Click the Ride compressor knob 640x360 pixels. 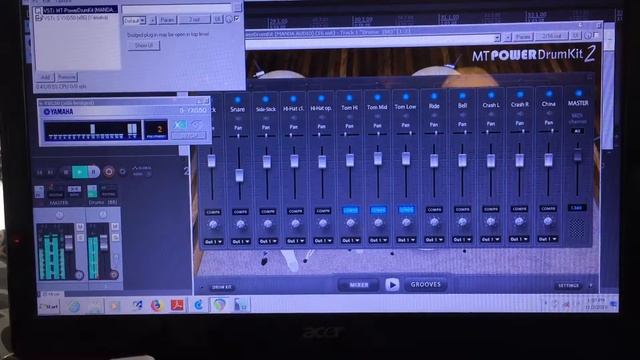[434, 222]
